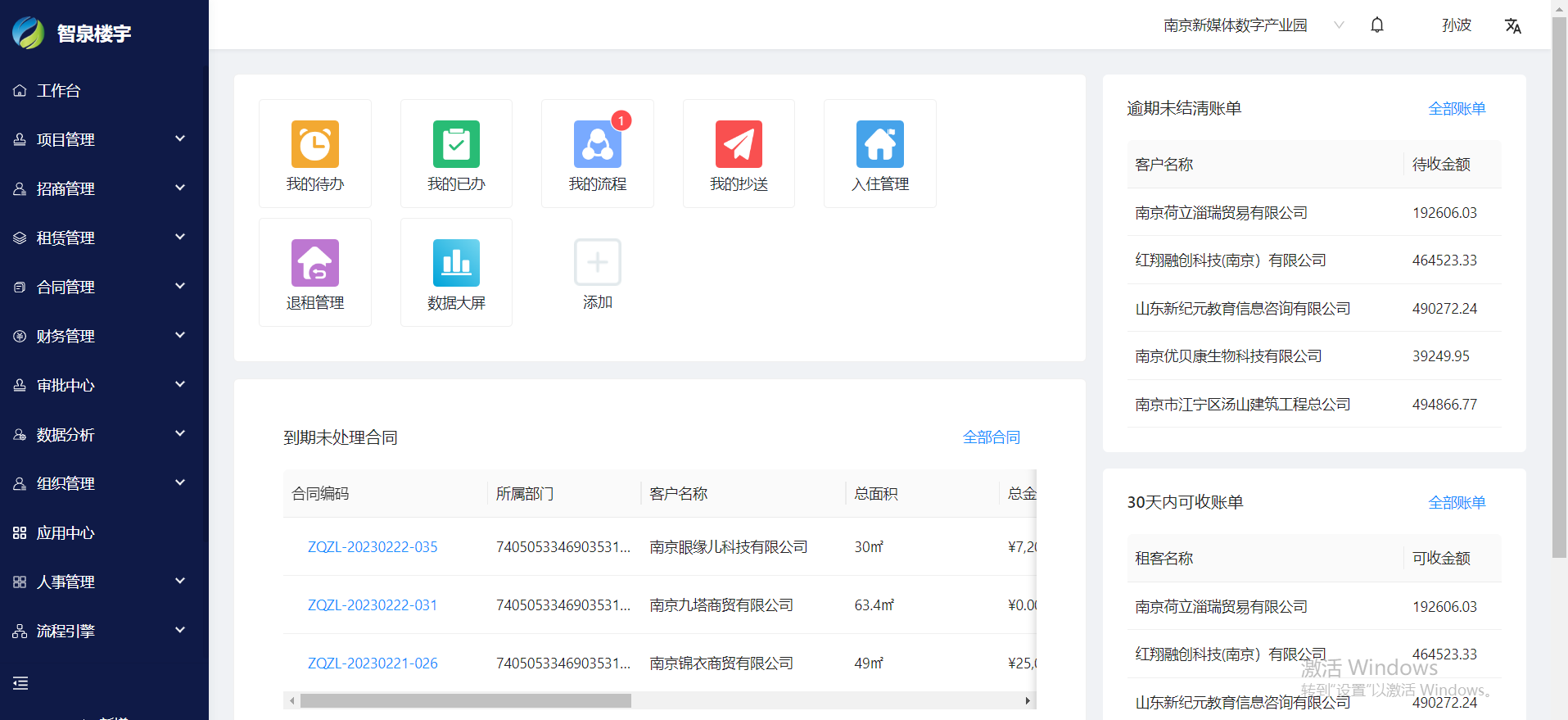Image resolution: width=1568 pixels, height=720 pixels.
Task: Expand the 数据分析 menu chevron
Action: tap(180, 433)
